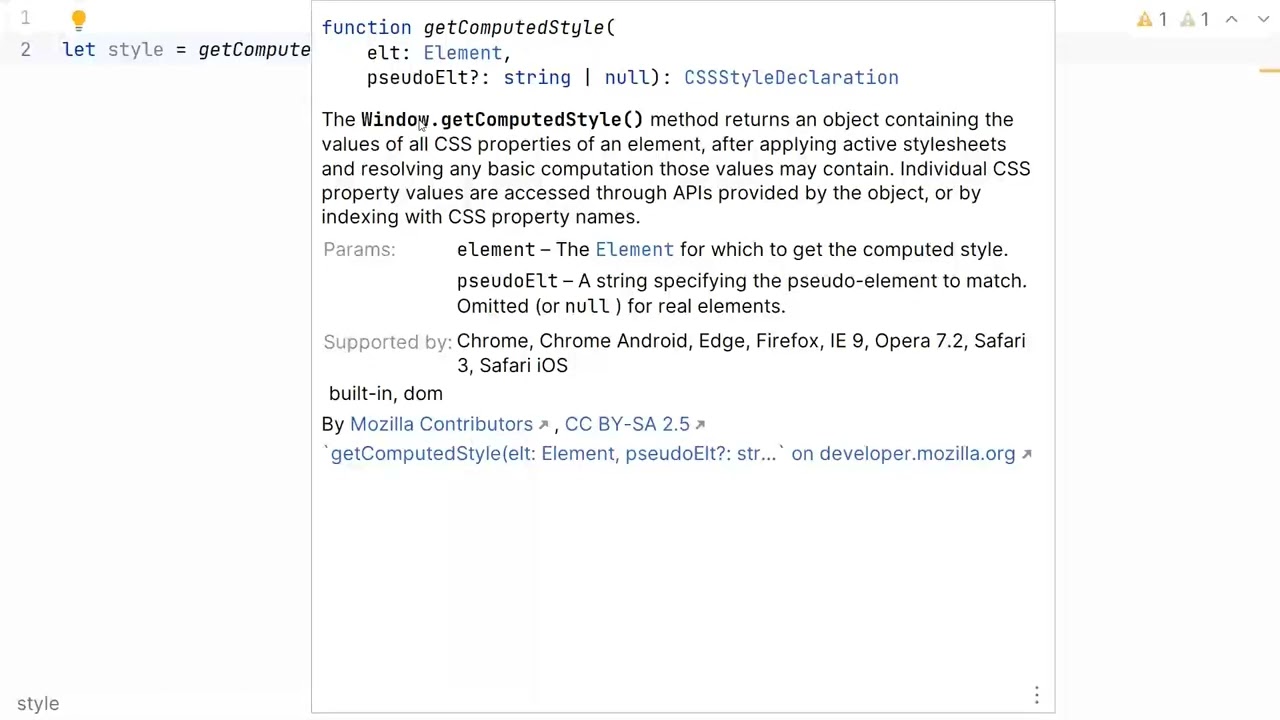Viewport: 1280px width, 720px height.
Task: Open the CC BY-SA 2.5 license link
Action: (x=627, y=424)
